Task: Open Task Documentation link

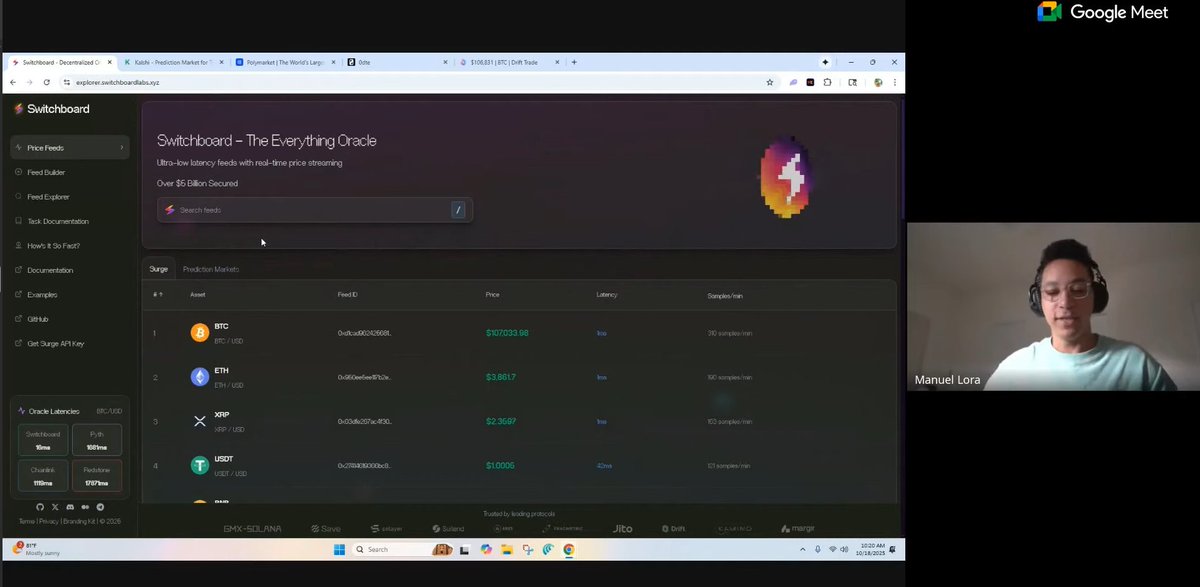Action: point(57,221)
